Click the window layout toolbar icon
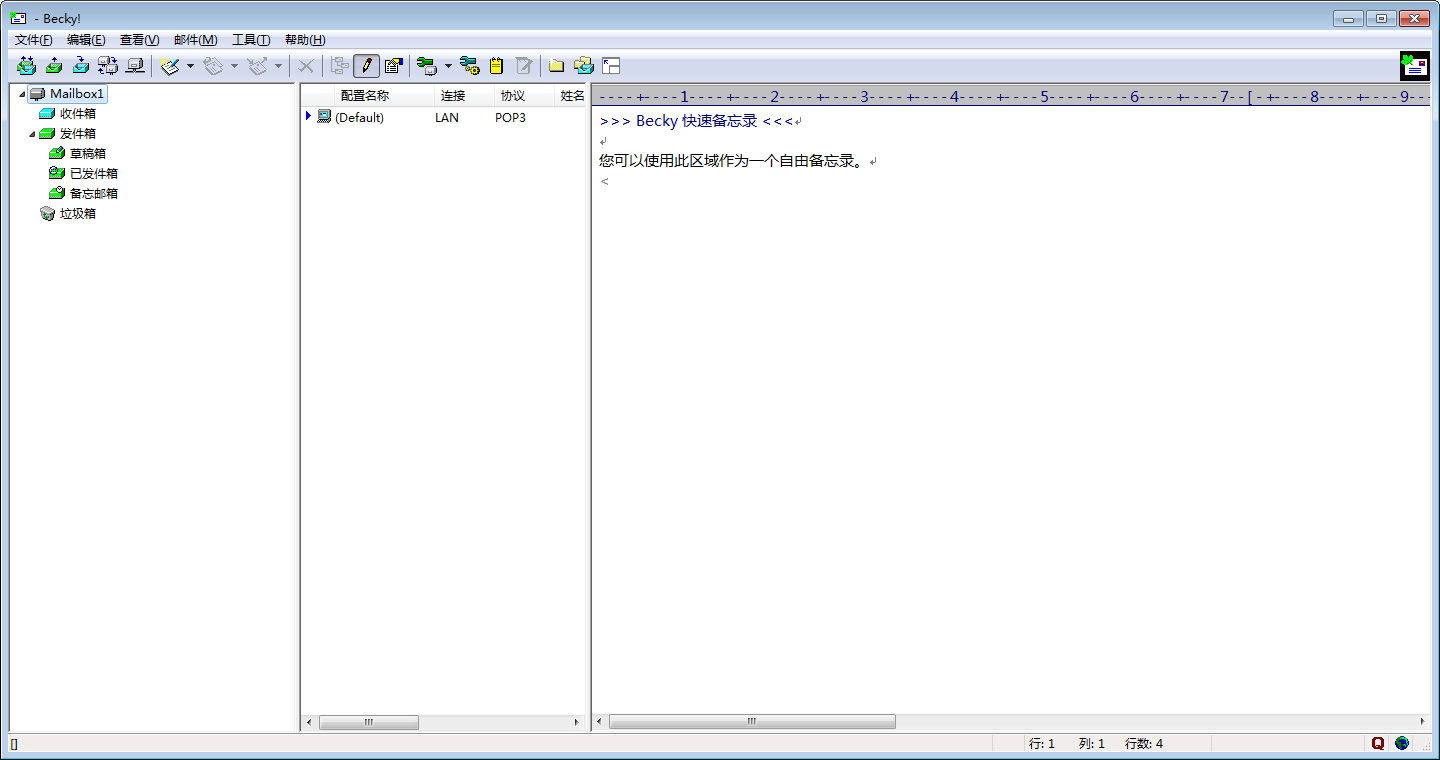The width and height of the screenshot is (1440, 760). [x=611, y=66]
